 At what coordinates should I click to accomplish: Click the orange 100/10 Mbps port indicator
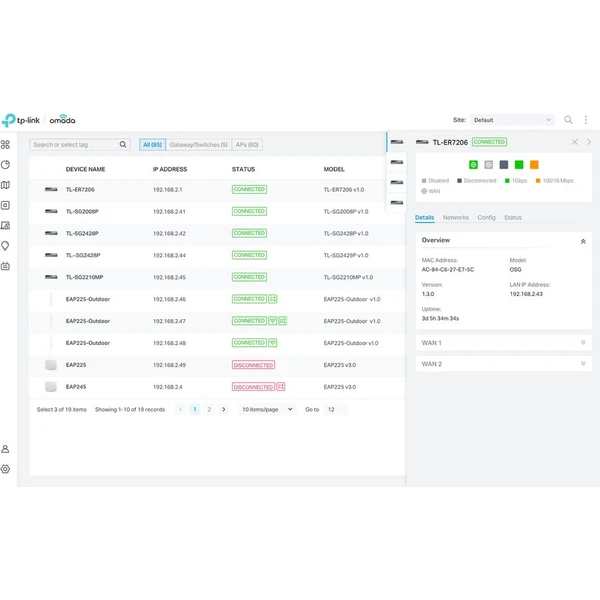pos(534,165)
